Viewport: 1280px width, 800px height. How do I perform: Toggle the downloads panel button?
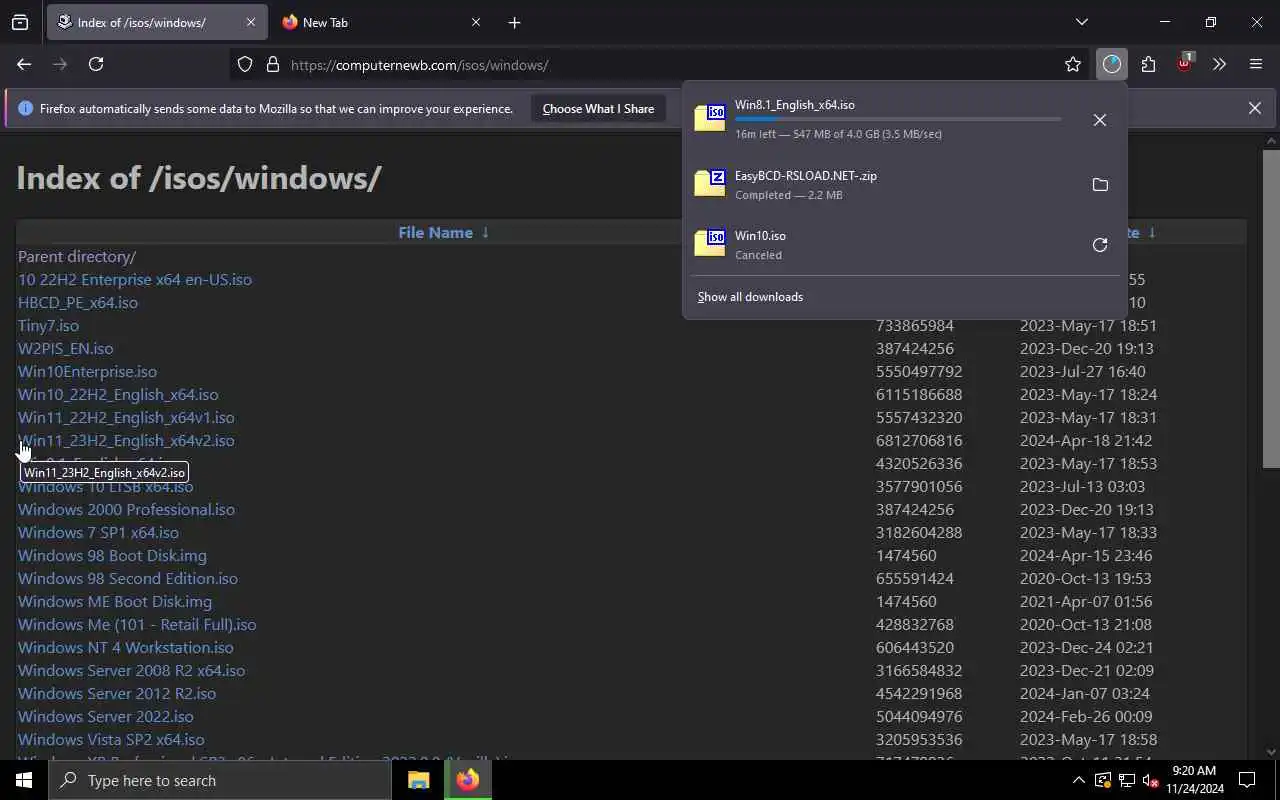pos(1111,64)
